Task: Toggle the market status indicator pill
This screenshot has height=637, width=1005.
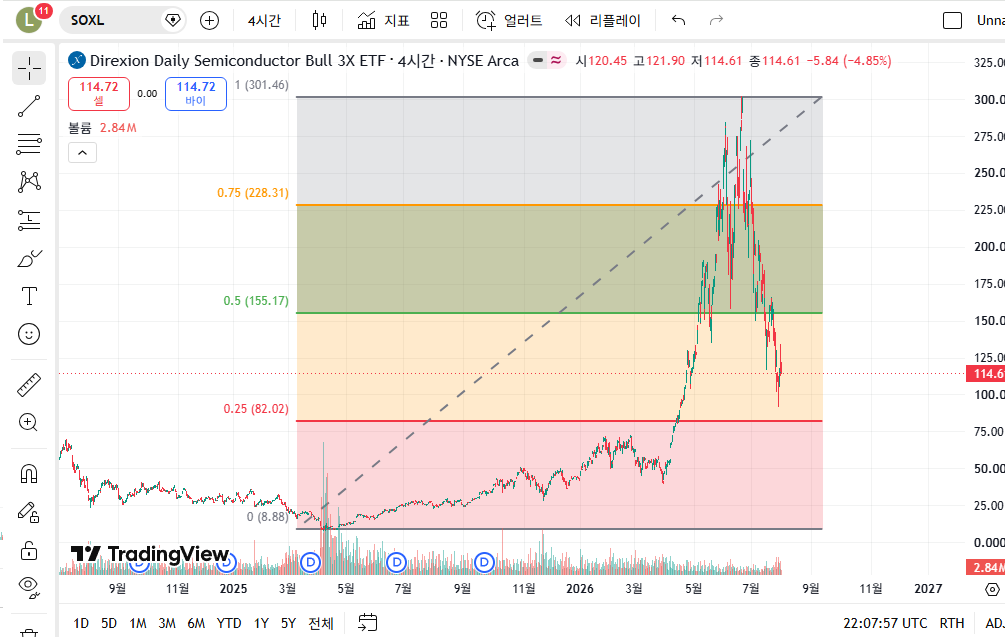Action: click(547, 60)
